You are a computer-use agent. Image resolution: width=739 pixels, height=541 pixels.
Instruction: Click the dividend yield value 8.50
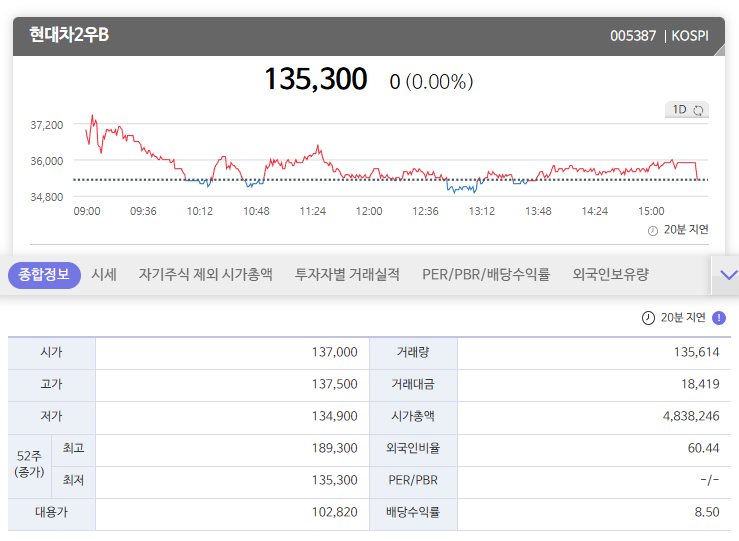click(707, 513)
